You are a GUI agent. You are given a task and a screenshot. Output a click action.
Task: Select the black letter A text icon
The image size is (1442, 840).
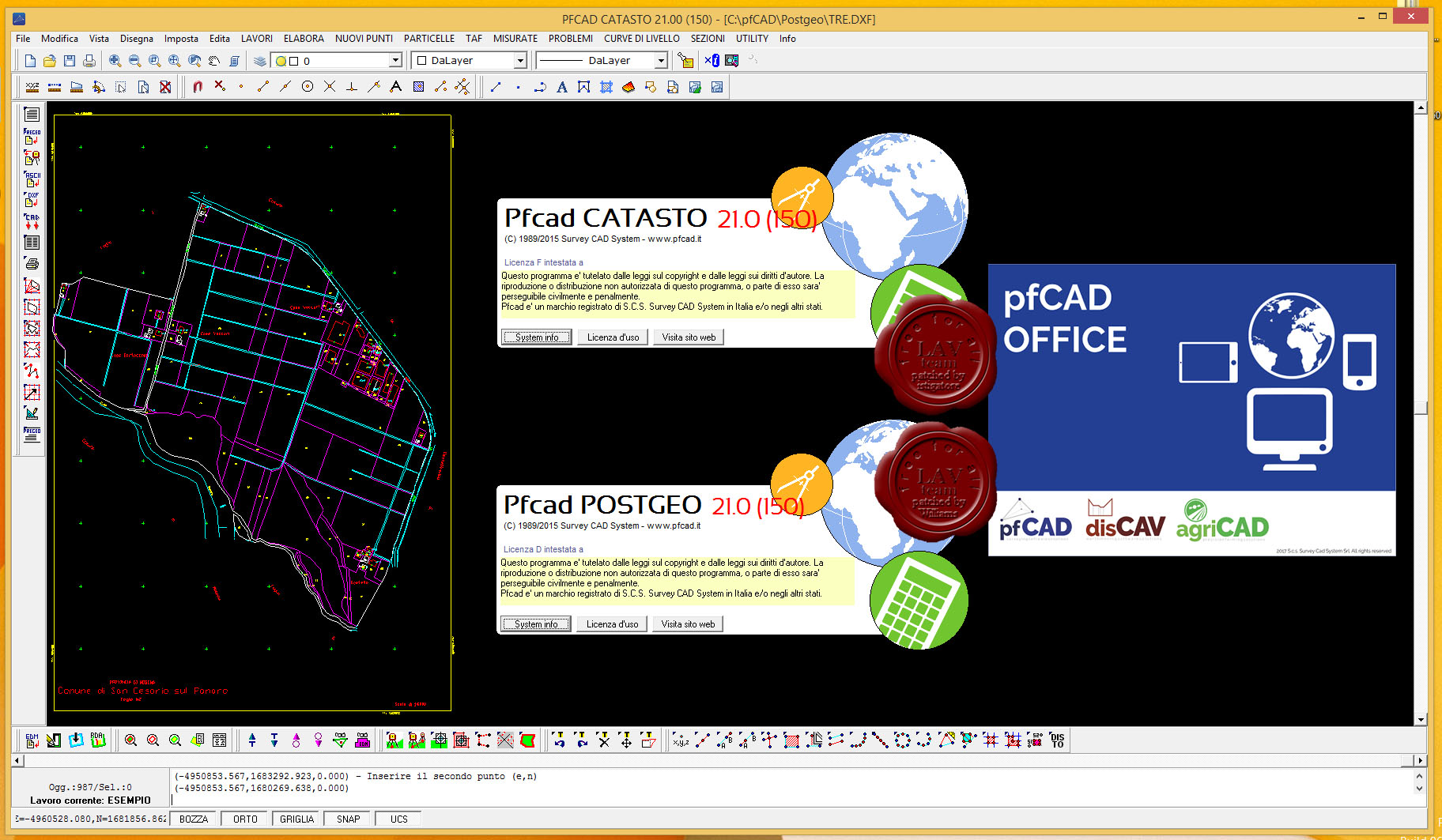coord(396,87)
